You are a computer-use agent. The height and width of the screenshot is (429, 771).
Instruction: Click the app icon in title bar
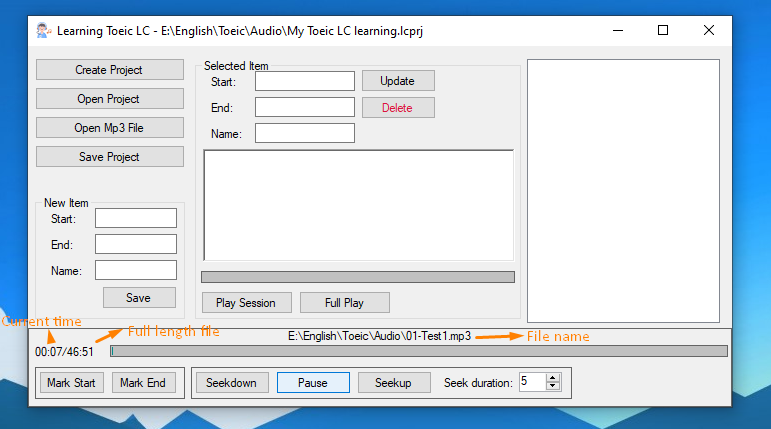click(x=43, y=31)
